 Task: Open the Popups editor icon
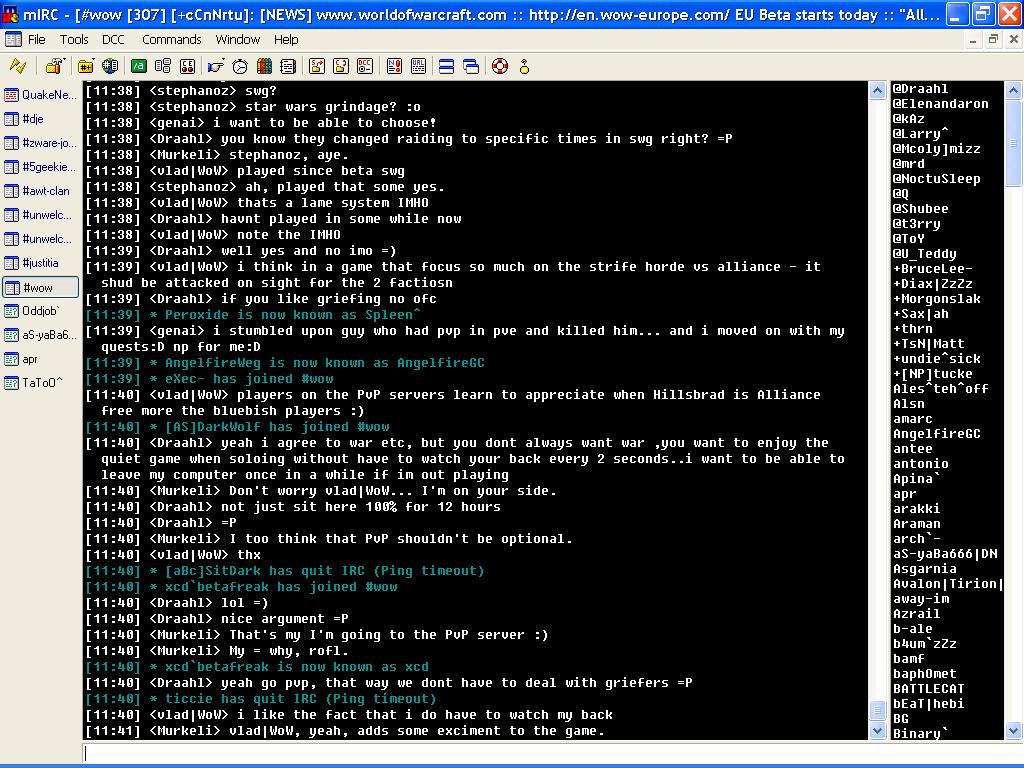click(x=163, y=66)
